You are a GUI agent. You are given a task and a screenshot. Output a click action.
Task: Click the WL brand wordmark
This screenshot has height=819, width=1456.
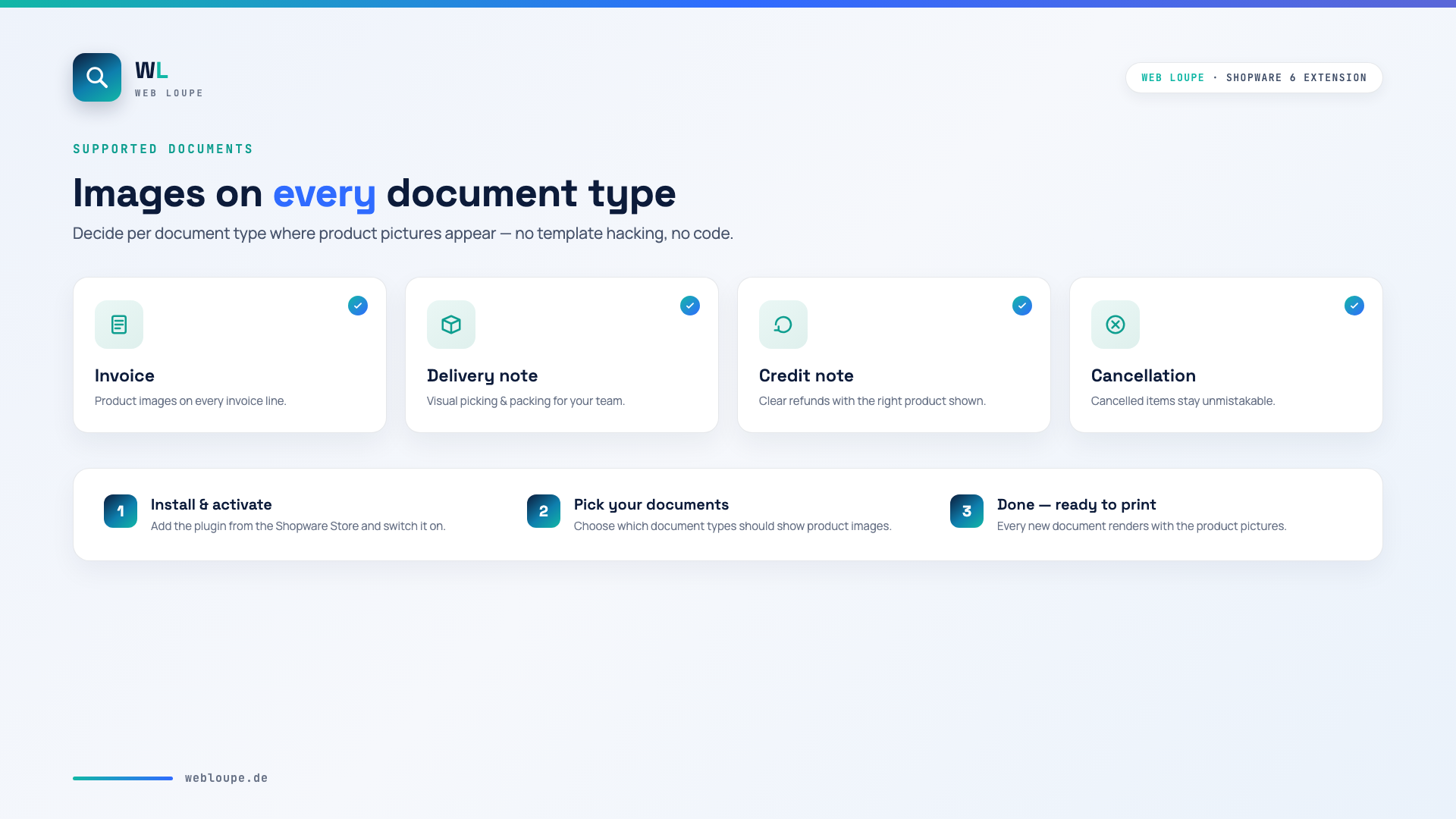point(152,71)
